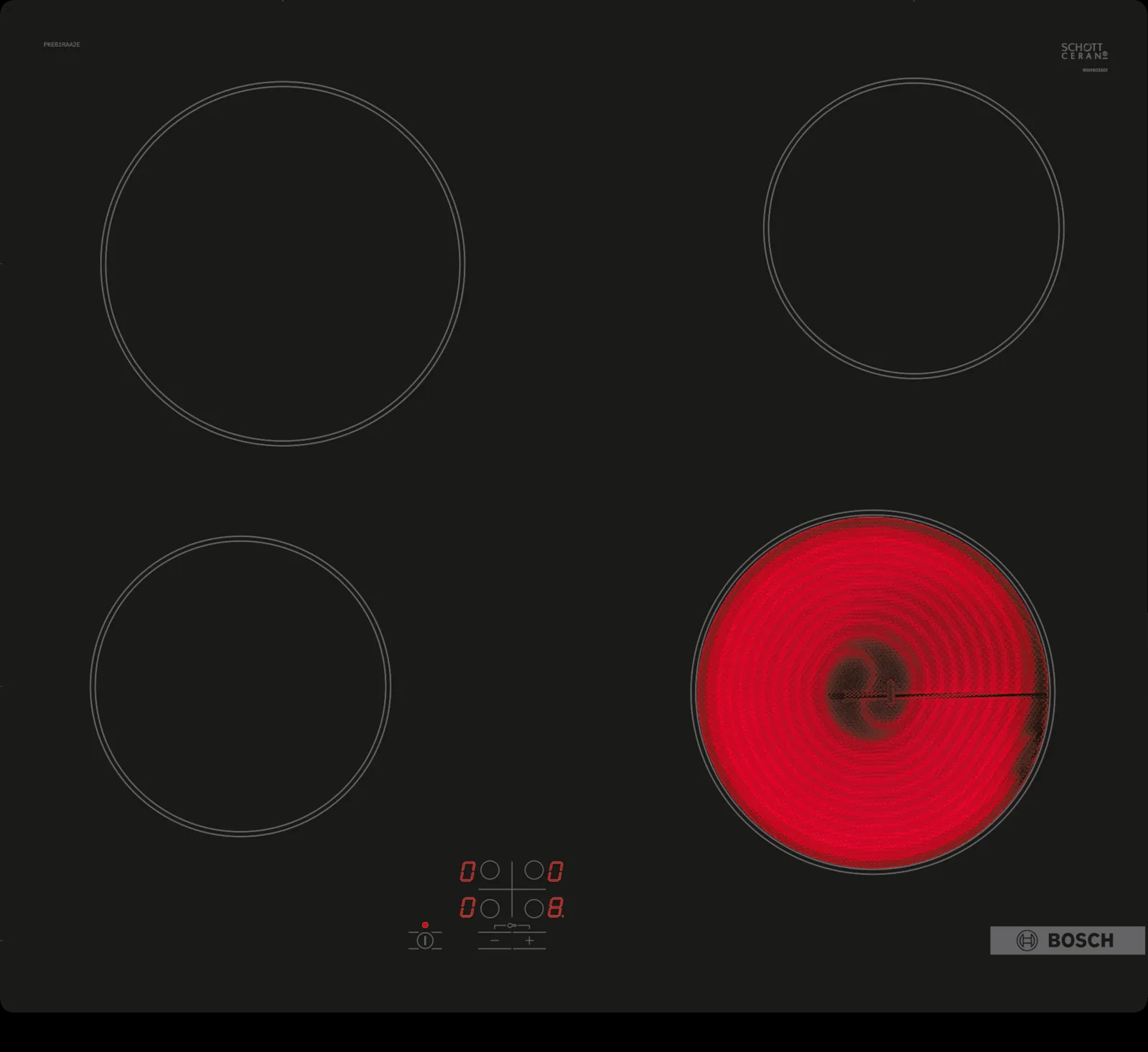Tap the plus button to increase heat
The image size is (1148, 1052).
529,941
